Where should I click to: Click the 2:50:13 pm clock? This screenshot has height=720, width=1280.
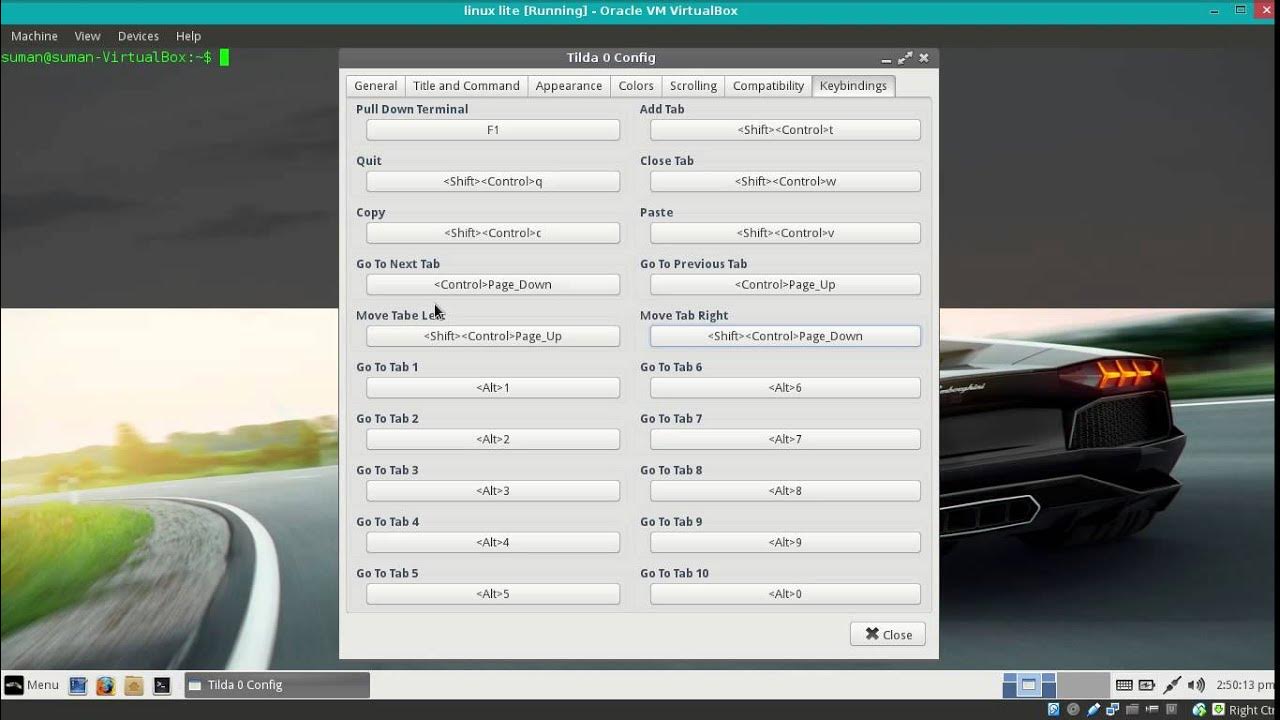(1245, 685)
